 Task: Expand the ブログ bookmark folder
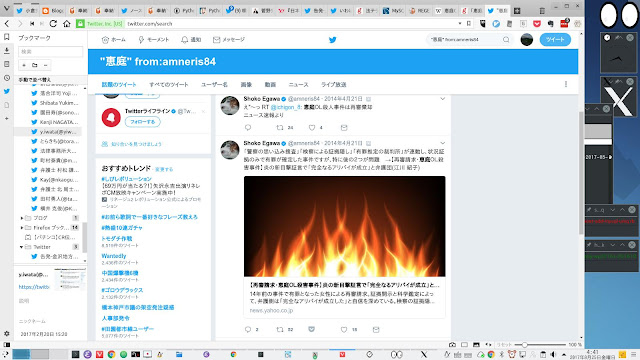click(22, 218)
